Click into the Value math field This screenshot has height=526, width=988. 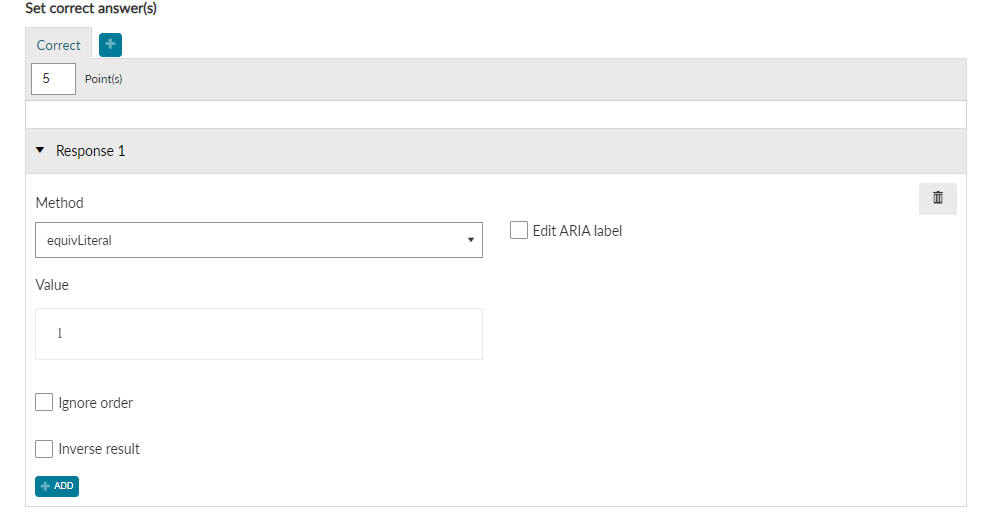pyautogui.click(x=259, y=334)
